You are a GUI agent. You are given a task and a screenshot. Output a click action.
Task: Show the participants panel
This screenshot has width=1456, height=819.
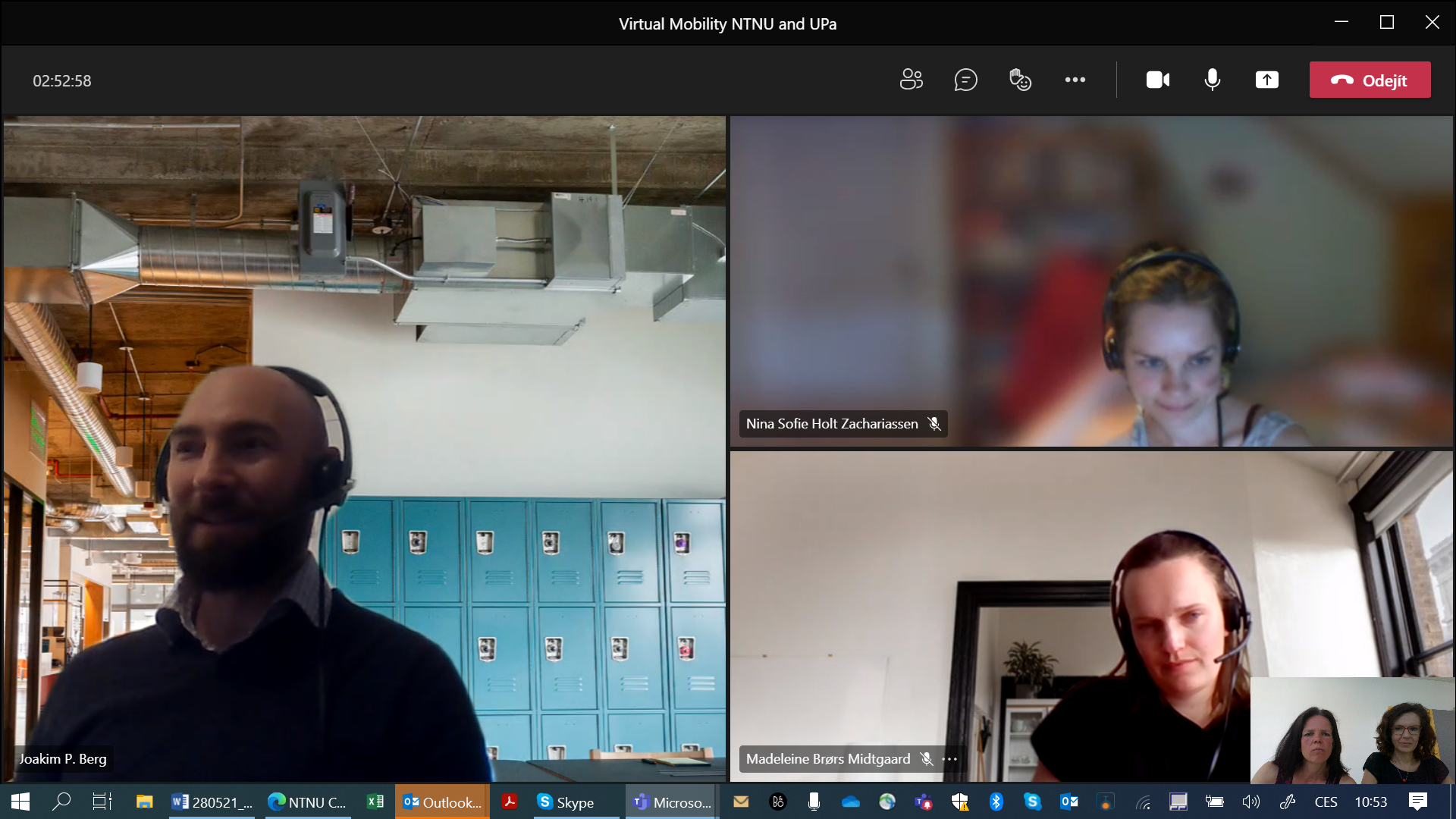click(x=911, y=80)
